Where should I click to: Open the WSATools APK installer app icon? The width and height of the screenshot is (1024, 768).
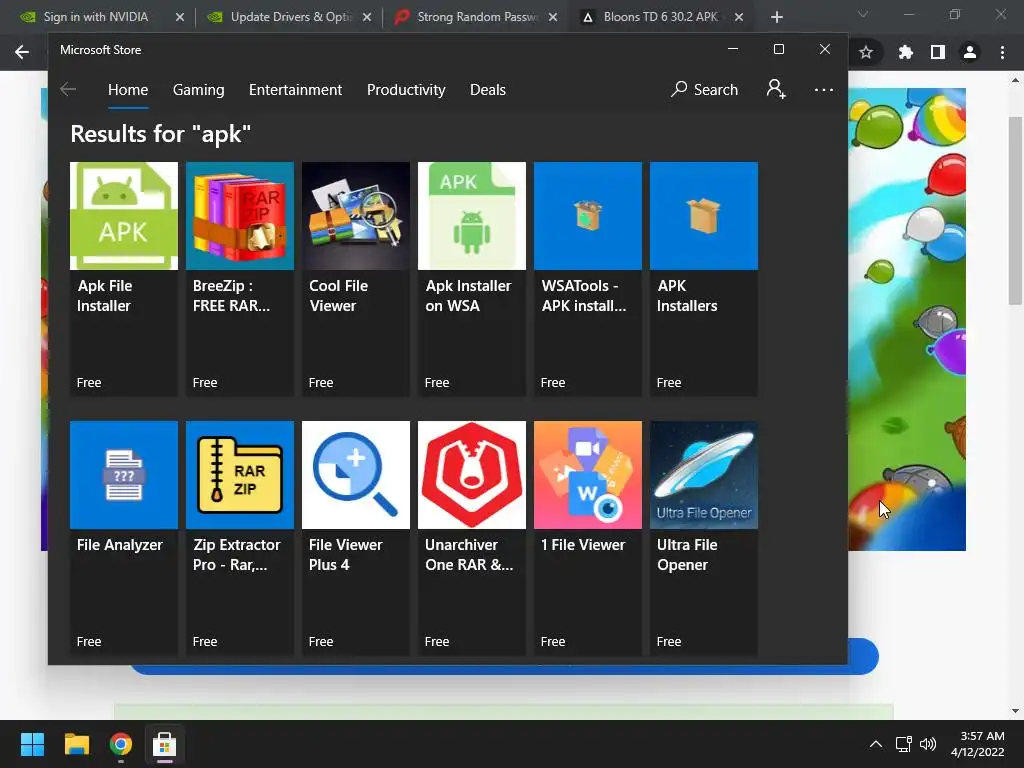[x=588, y=216]
